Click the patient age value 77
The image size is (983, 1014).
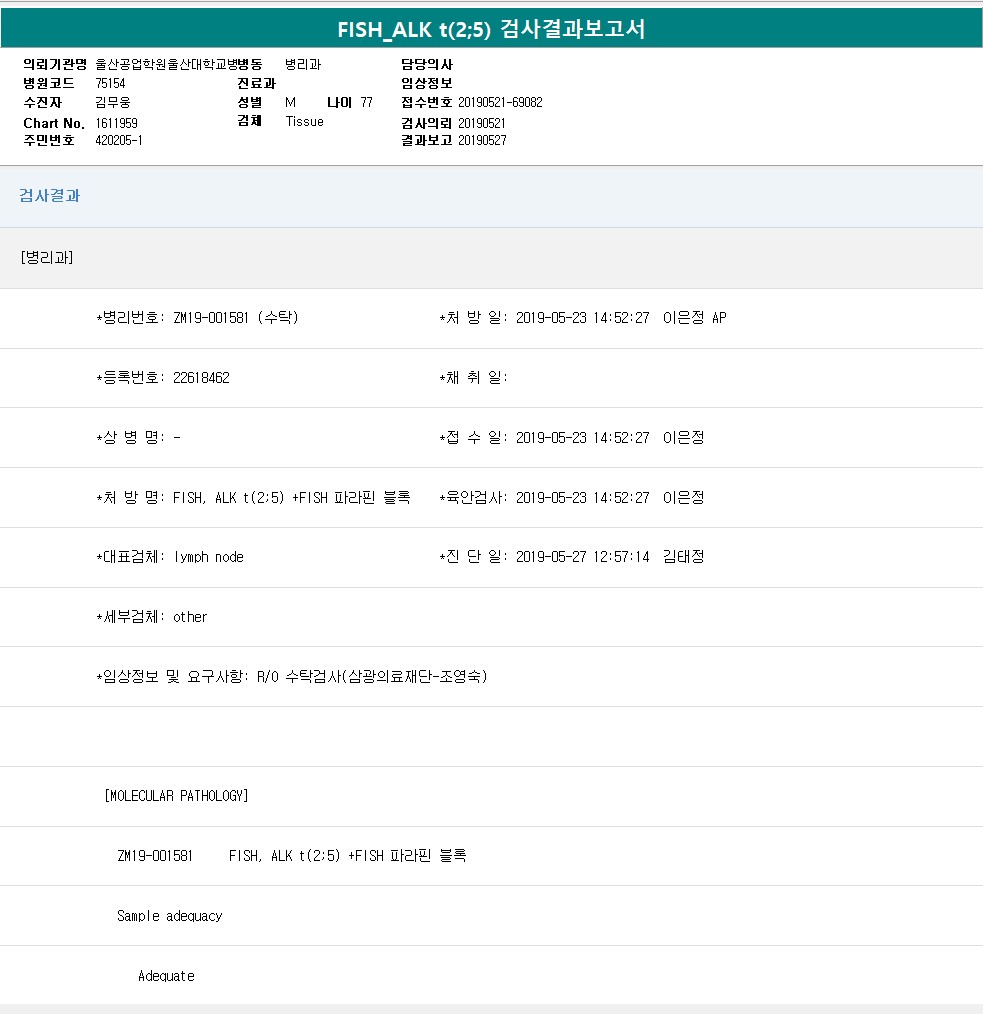[366, 102]
